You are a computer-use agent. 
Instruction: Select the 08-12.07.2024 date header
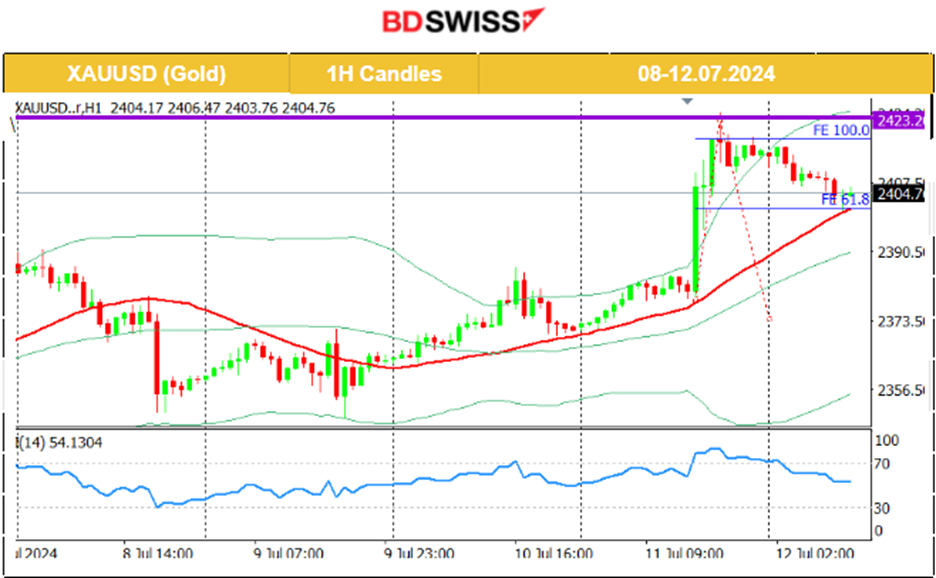(706, 73)
